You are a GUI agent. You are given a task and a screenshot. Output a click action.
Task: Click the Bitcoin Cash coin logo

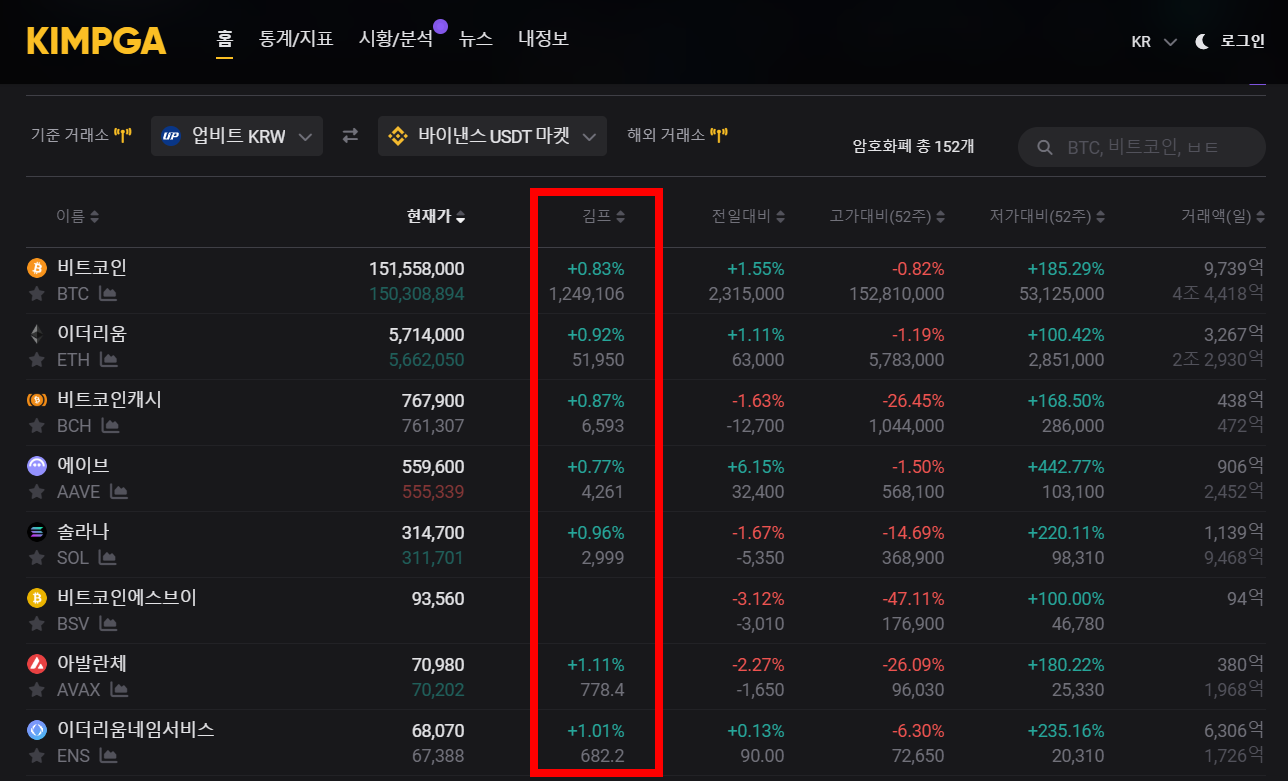(x=37, y=400)
